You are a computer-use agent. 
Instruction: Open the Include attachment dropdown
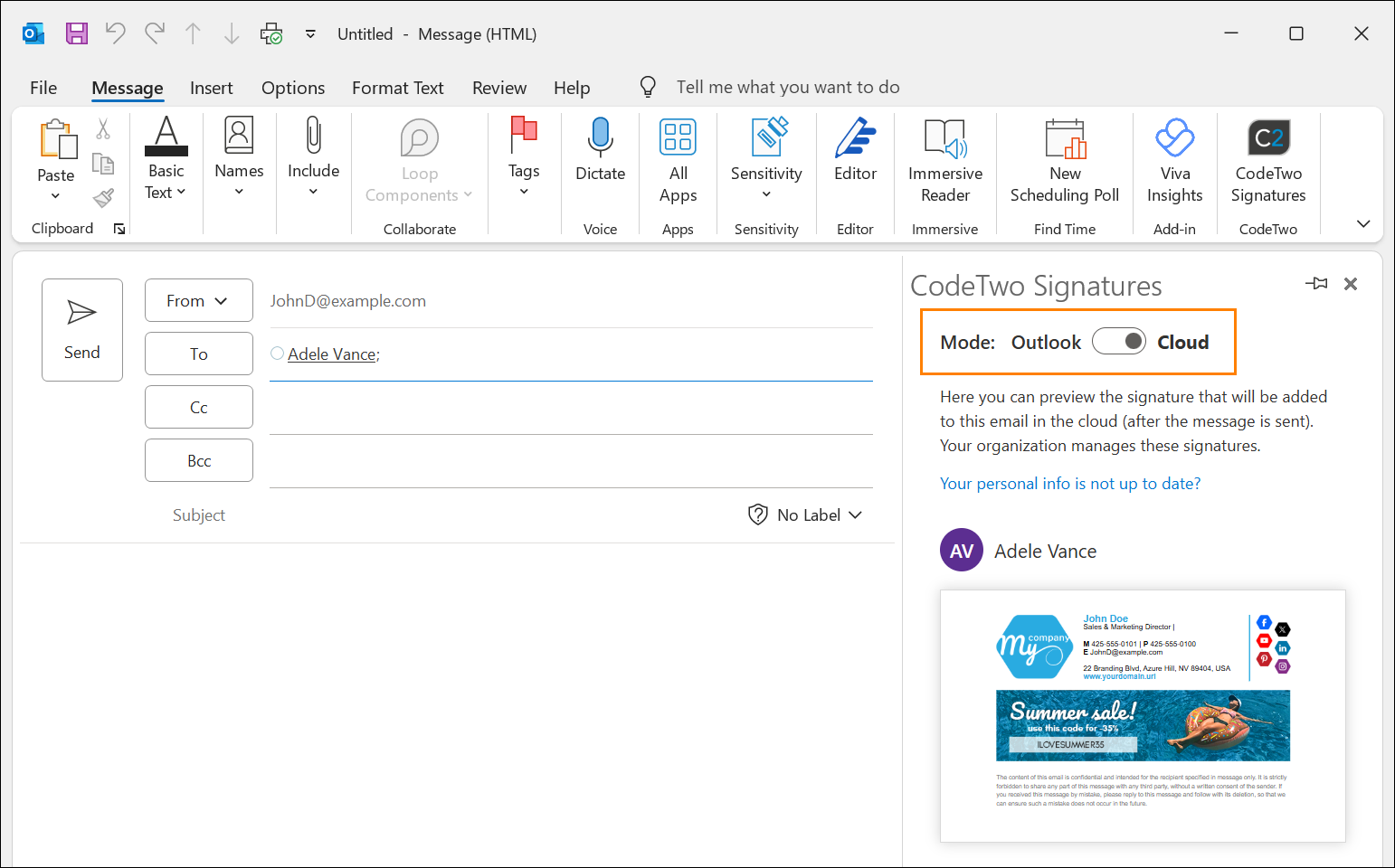click(313, 158)
